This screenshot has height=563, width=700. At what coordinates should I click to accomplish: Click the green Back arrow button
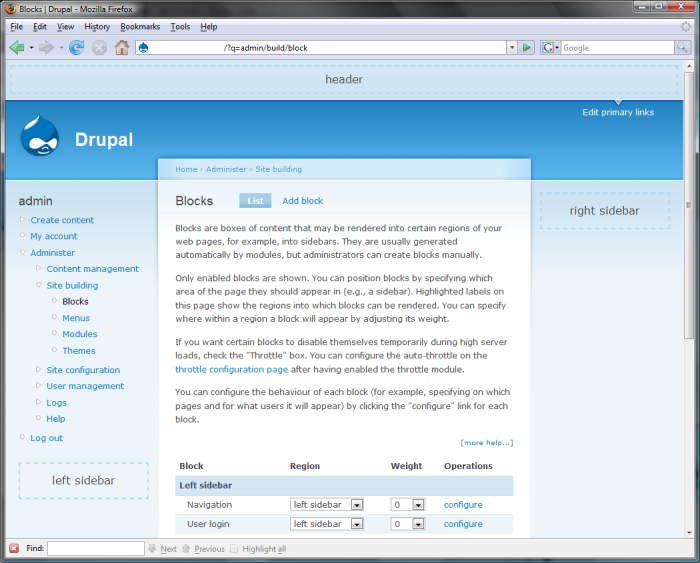[x=17, y=47]
